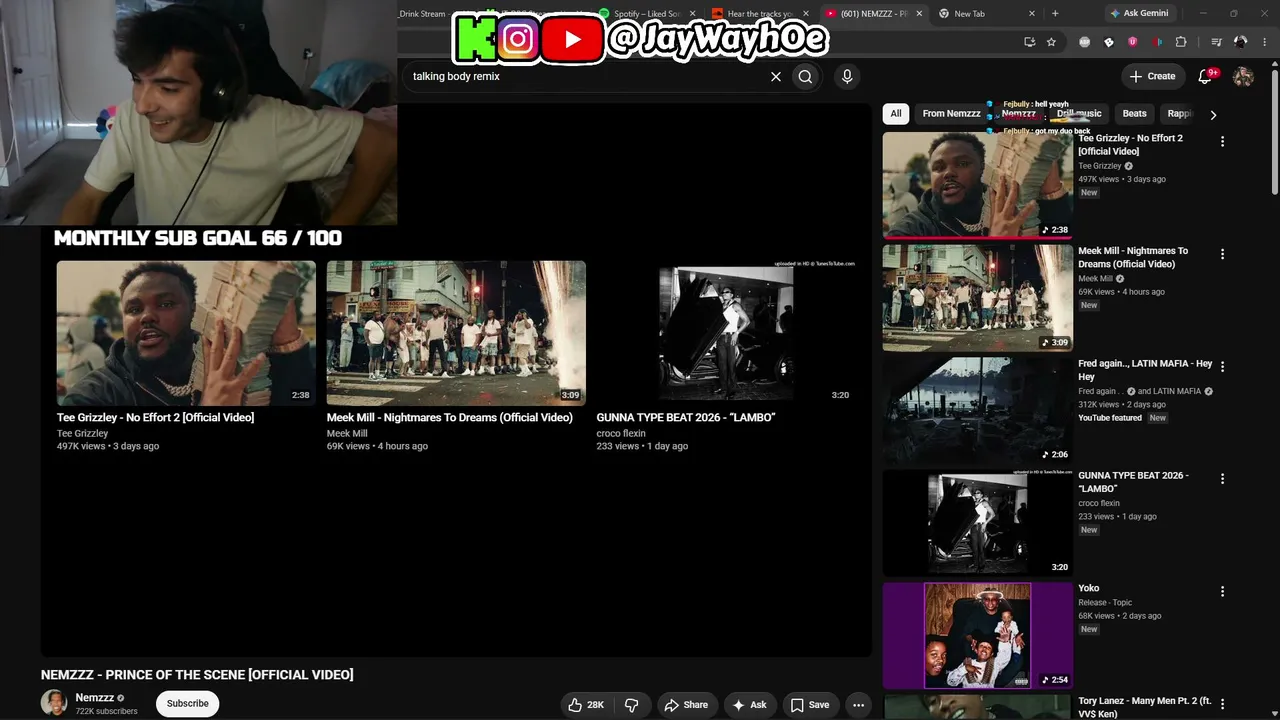Image resolution: width=1280 pixels, height=720 pixels.
Task: Subscribe to the Nemzzz channel
Action: 188,704
